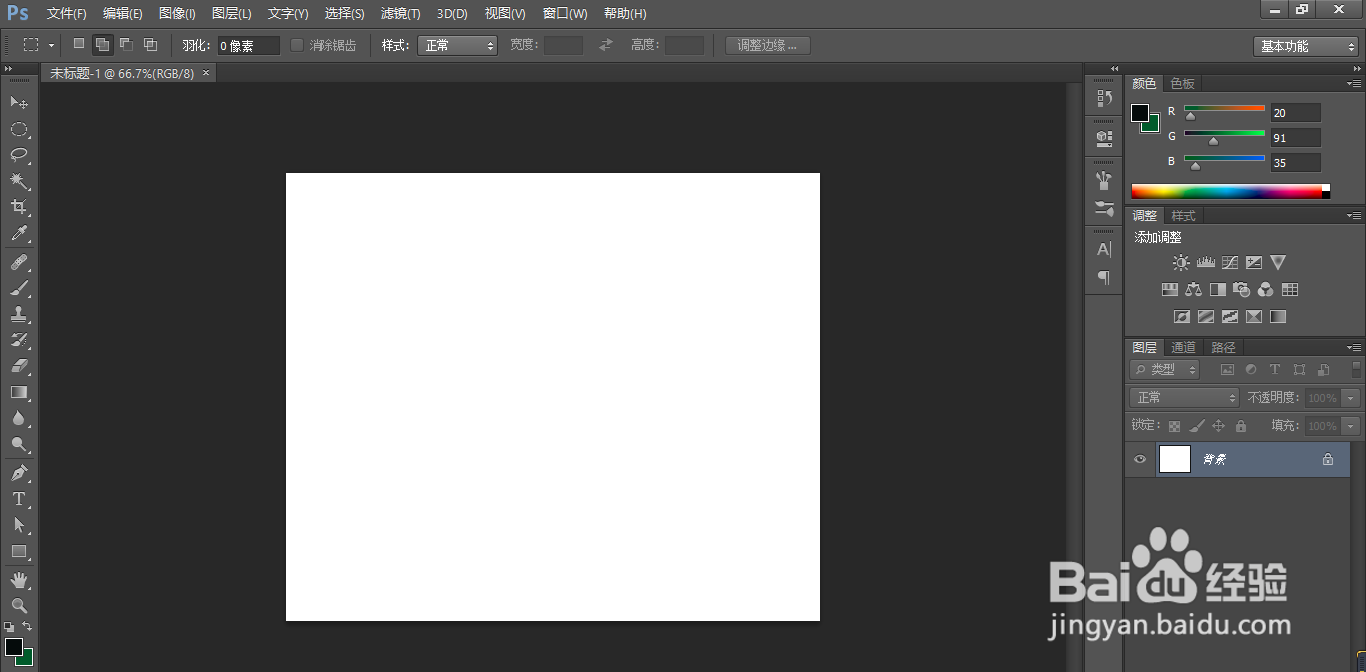Select the Horizontal Type tool
The image size is (1366, 672).
tap(20, 500)
